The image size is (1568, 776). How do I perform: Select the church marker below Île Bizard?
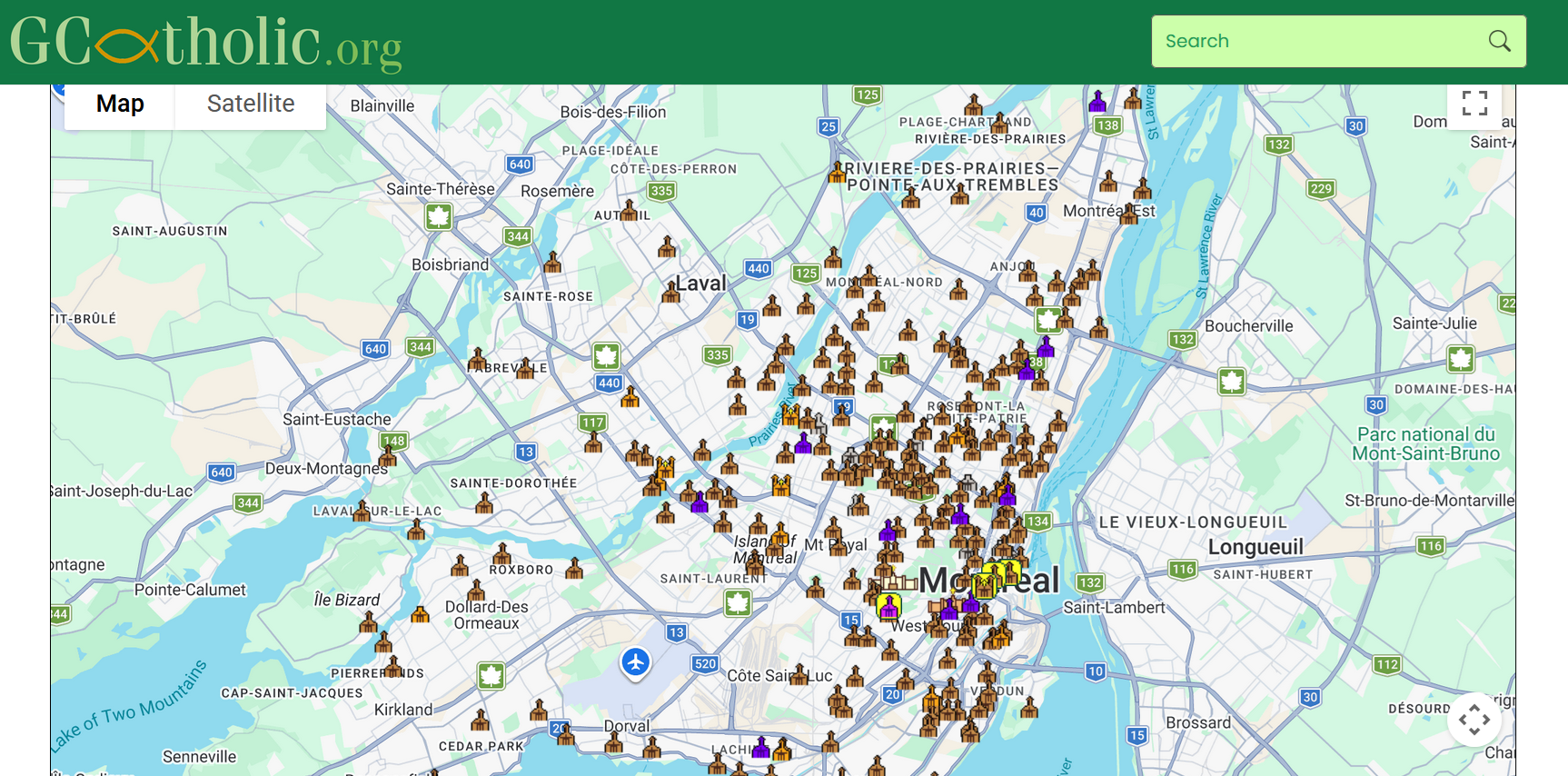(x=368, y=622)
